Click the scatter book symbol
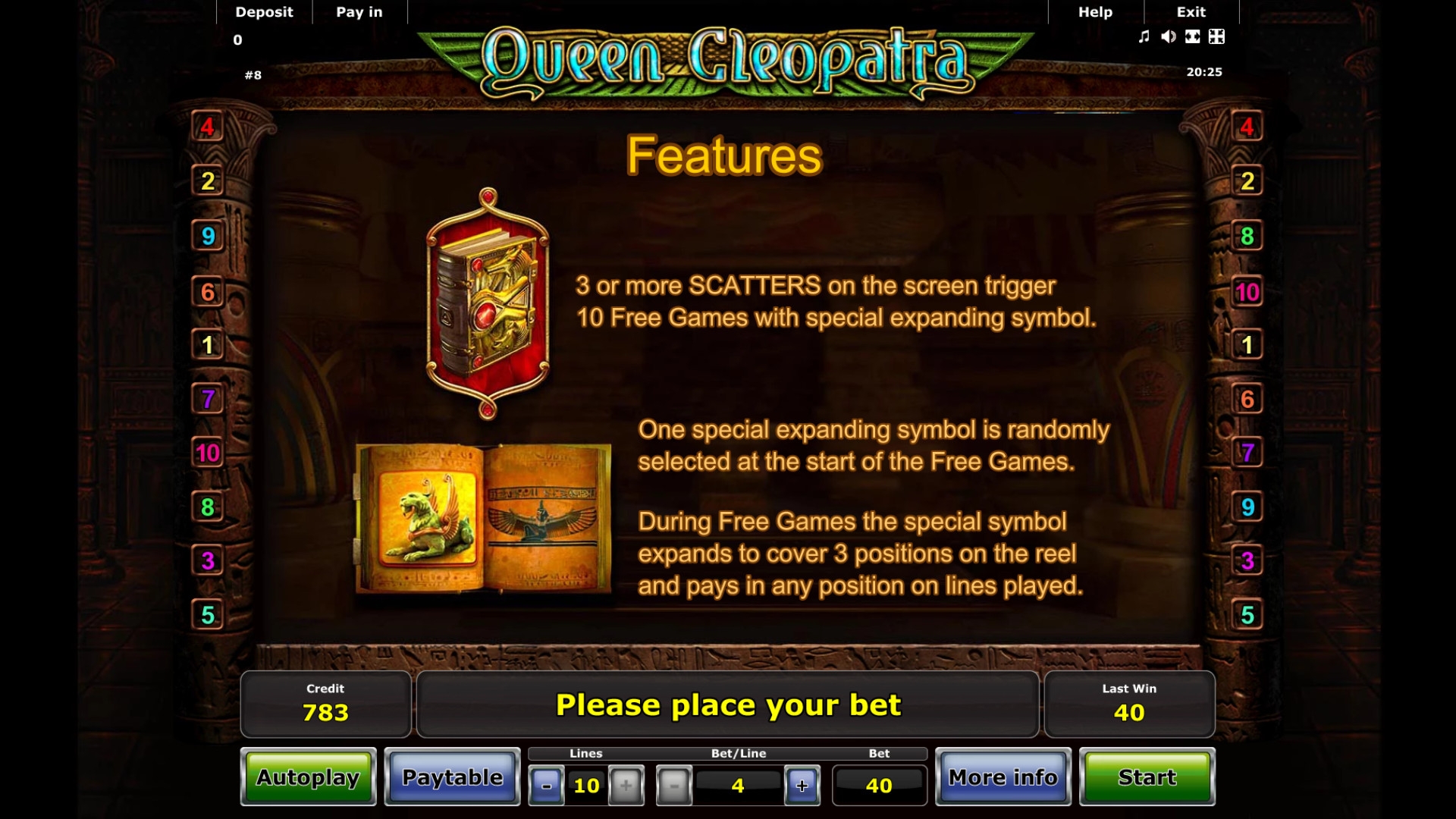Screen dimensions: 1456x819 [488, 303]
